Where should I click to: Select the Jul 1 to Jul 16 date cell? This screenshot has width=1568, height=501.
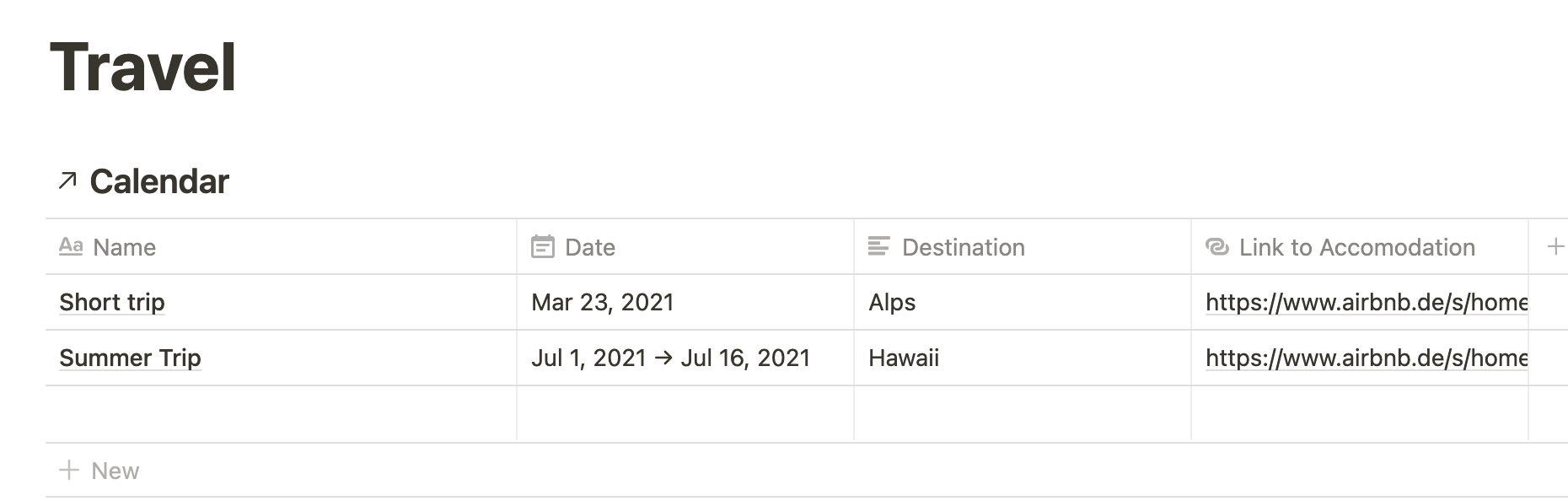point(685,358)
